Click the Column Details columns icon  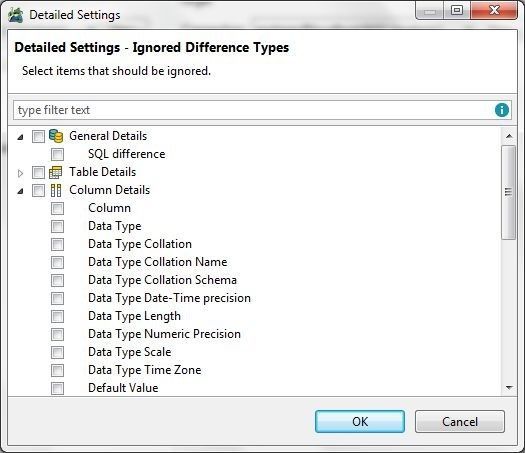(56, 190)
